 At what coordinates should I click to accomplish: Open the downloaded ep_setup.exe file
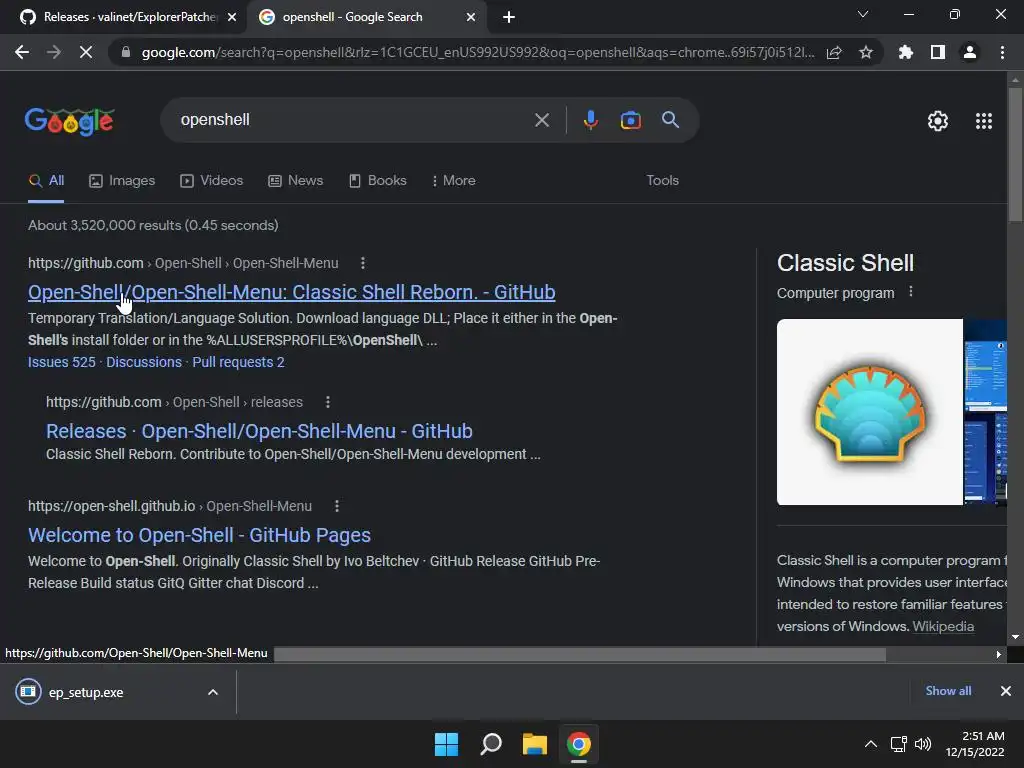click(x=86, y=692)
